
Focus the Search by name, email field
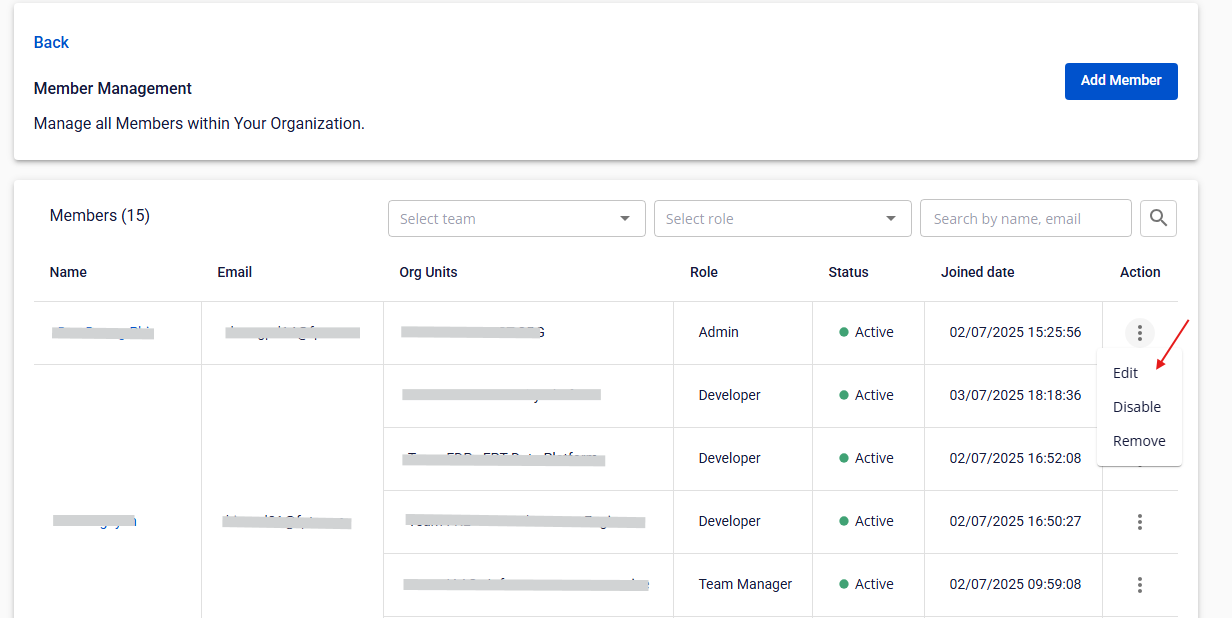pos(1024,218)
